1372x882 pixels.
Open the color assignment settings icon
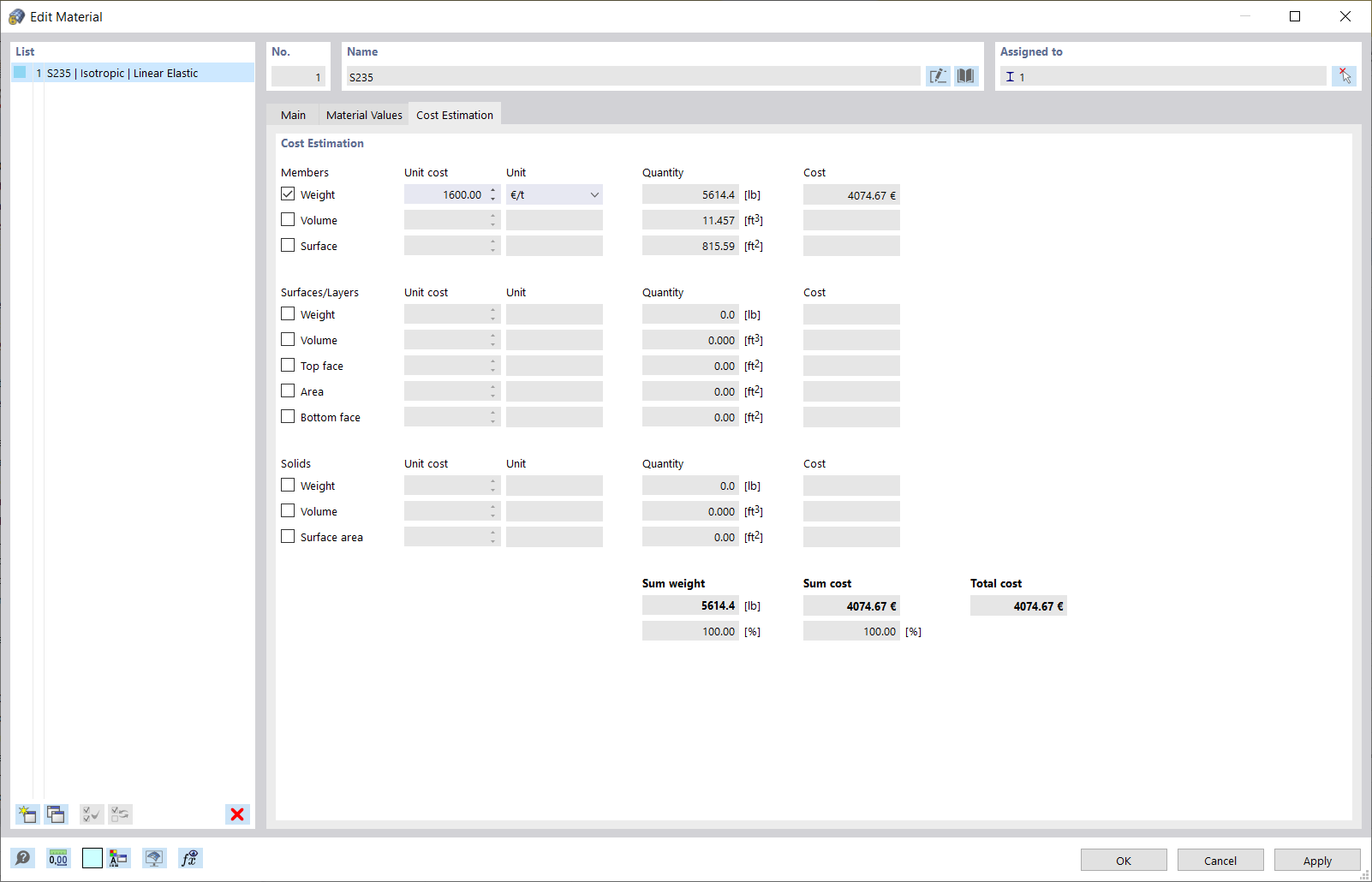pyautogui.click(x=119, y=858)
